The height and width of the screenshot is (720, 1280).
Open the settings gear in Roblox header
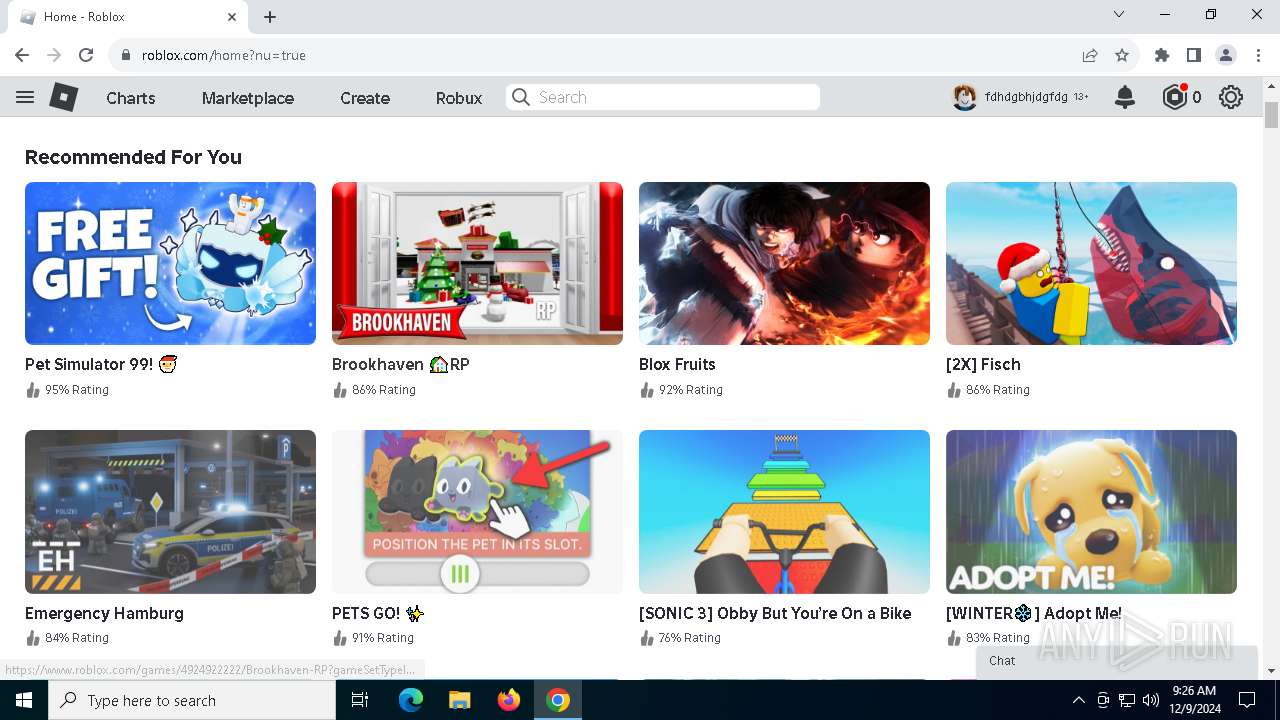(1231, 97)
